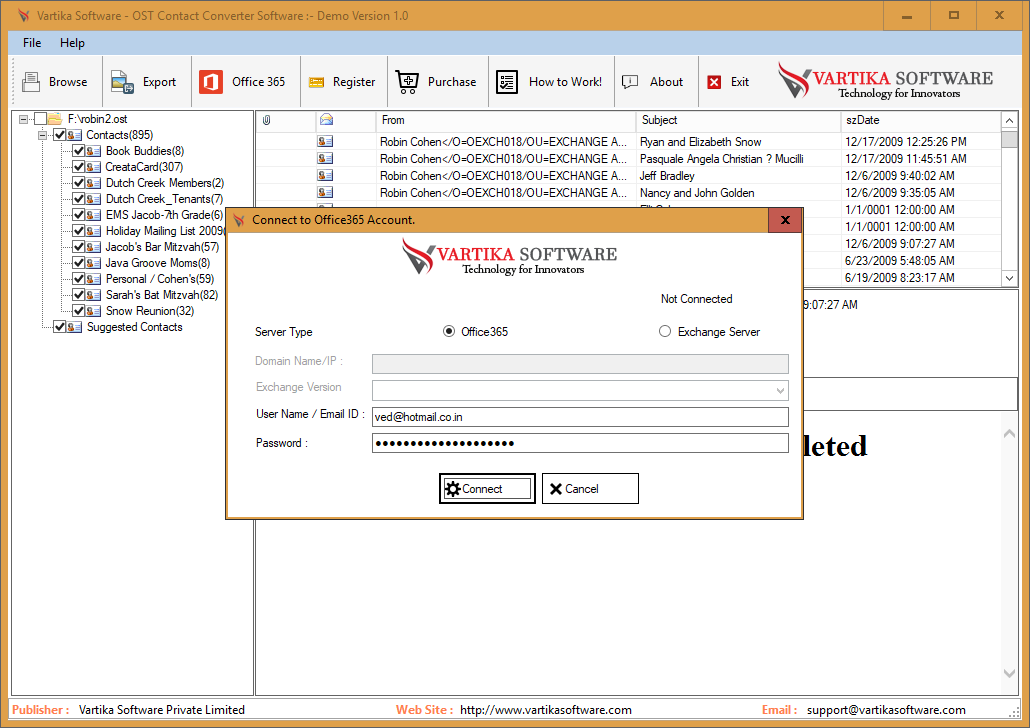1030x728 pixels.
Task: Open the Help menu
Action: click(72, 43)
